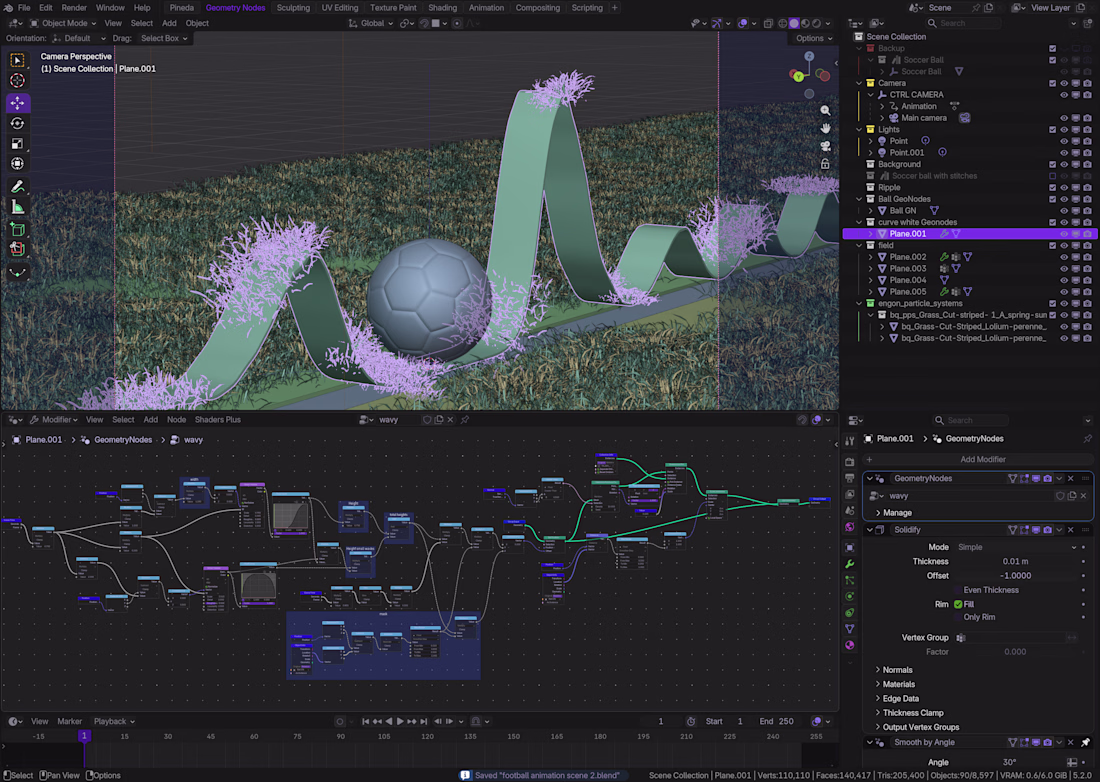Screen dimensions: 1100x782
Task: Toggle visibility eye for Plane.001
Action: pyautogui.click(x=1064, y=234)
